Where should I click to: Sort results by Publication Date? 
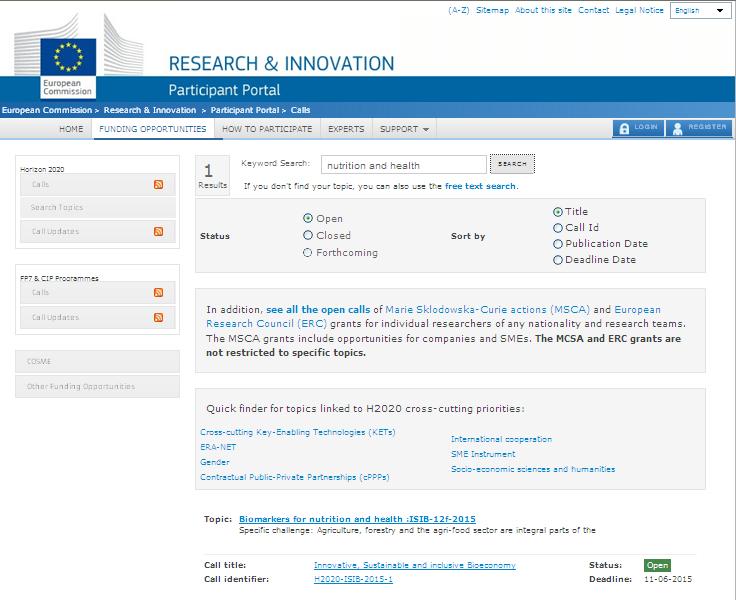(x=558, y=244)
